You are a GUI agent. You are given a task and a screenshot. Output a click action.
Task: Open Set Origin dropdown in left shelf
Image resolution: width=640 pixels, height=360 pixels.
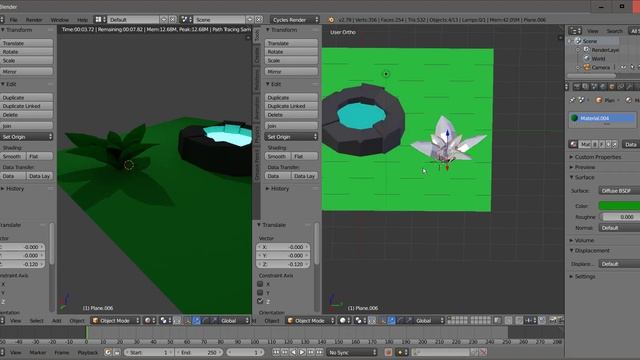27,137
